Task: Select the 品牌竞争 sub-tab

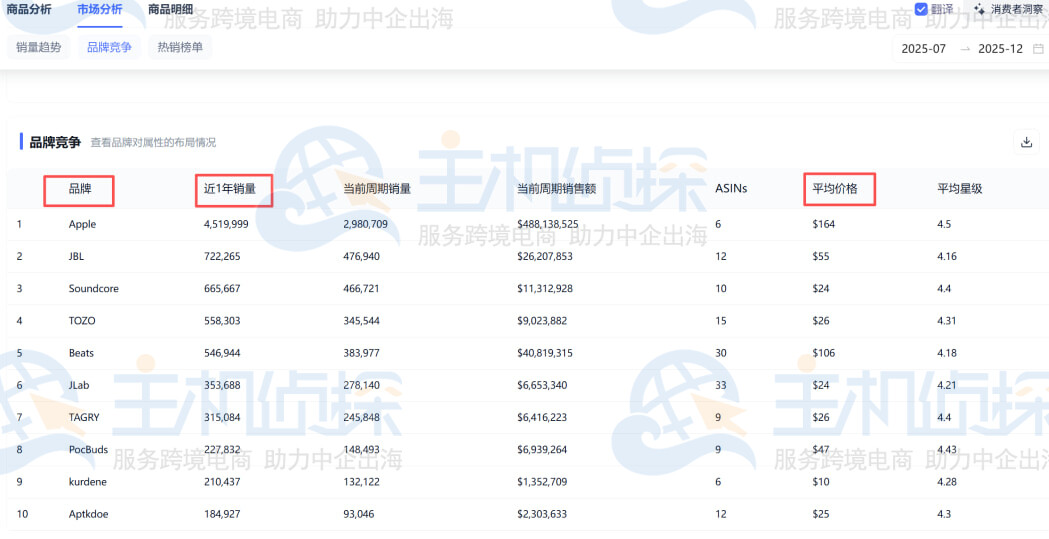Action: pyautogui.click(x=110, y=47)
